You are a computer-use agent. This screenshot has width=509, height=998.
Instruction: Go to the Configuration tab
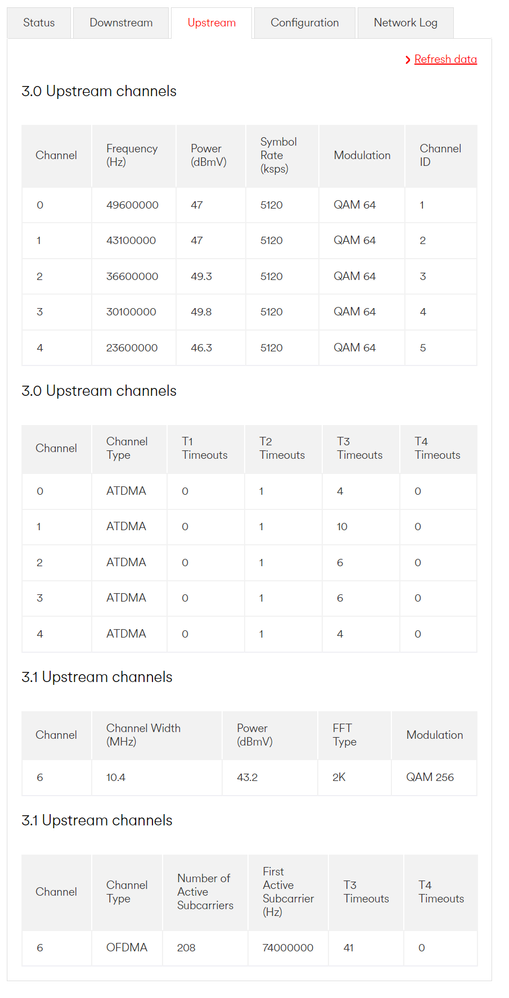[304, 23]
